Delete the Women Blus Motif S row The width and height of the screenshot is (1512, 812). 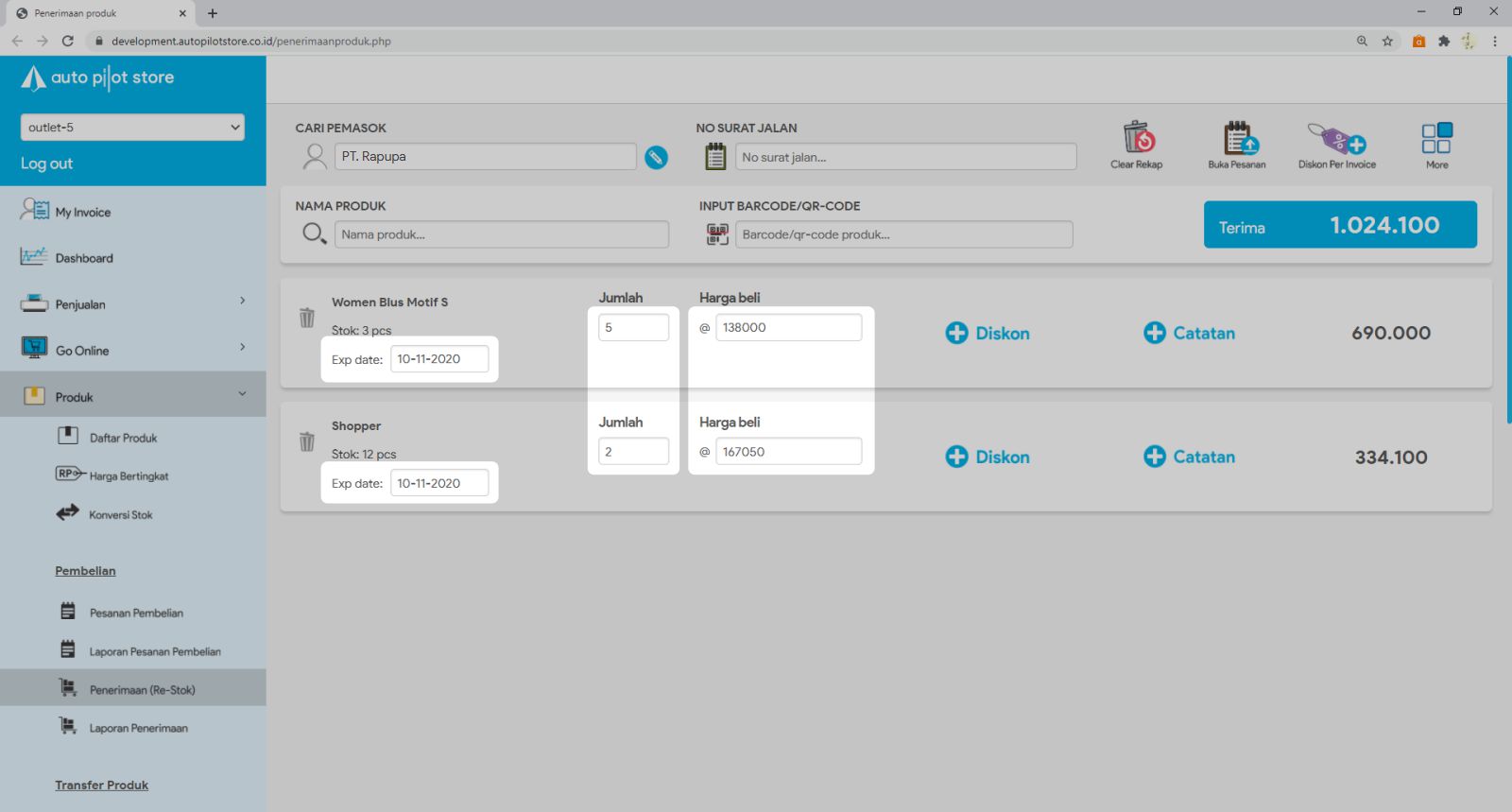click(x=307, y=318)
